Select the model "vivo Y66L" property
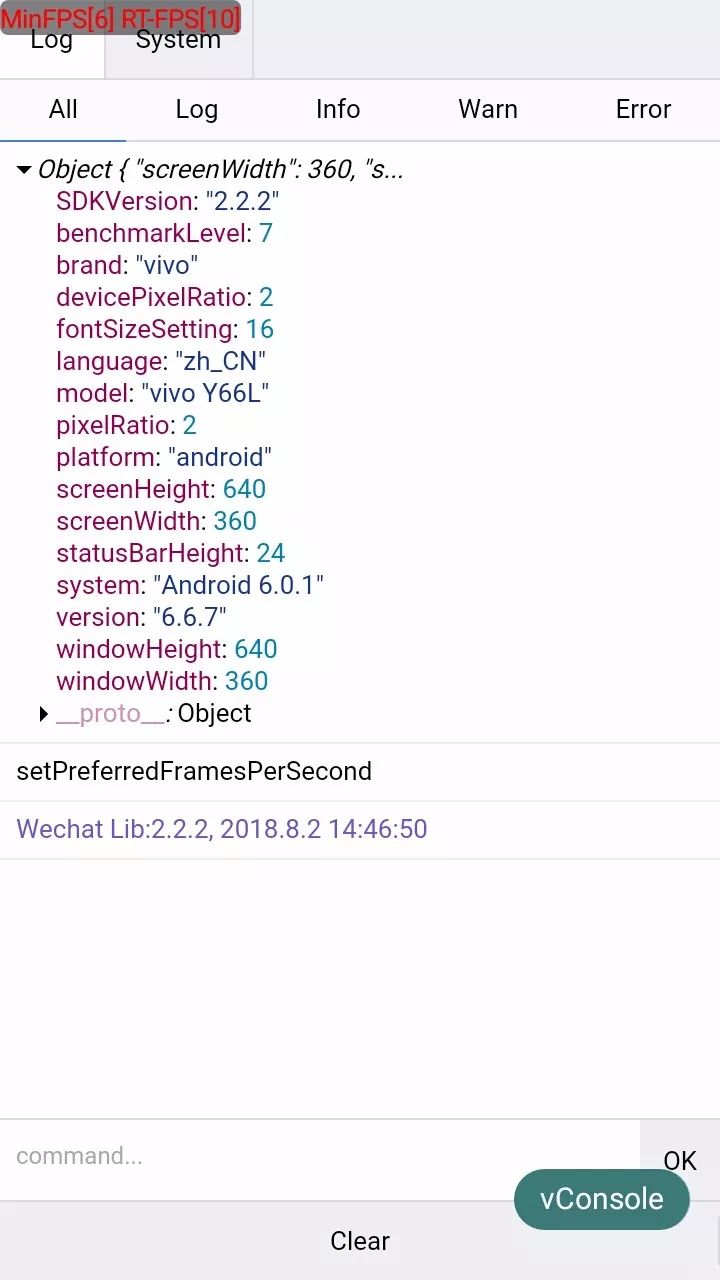Image resolution: width=720 pixels, height=1280 pixels. point(163,394)
